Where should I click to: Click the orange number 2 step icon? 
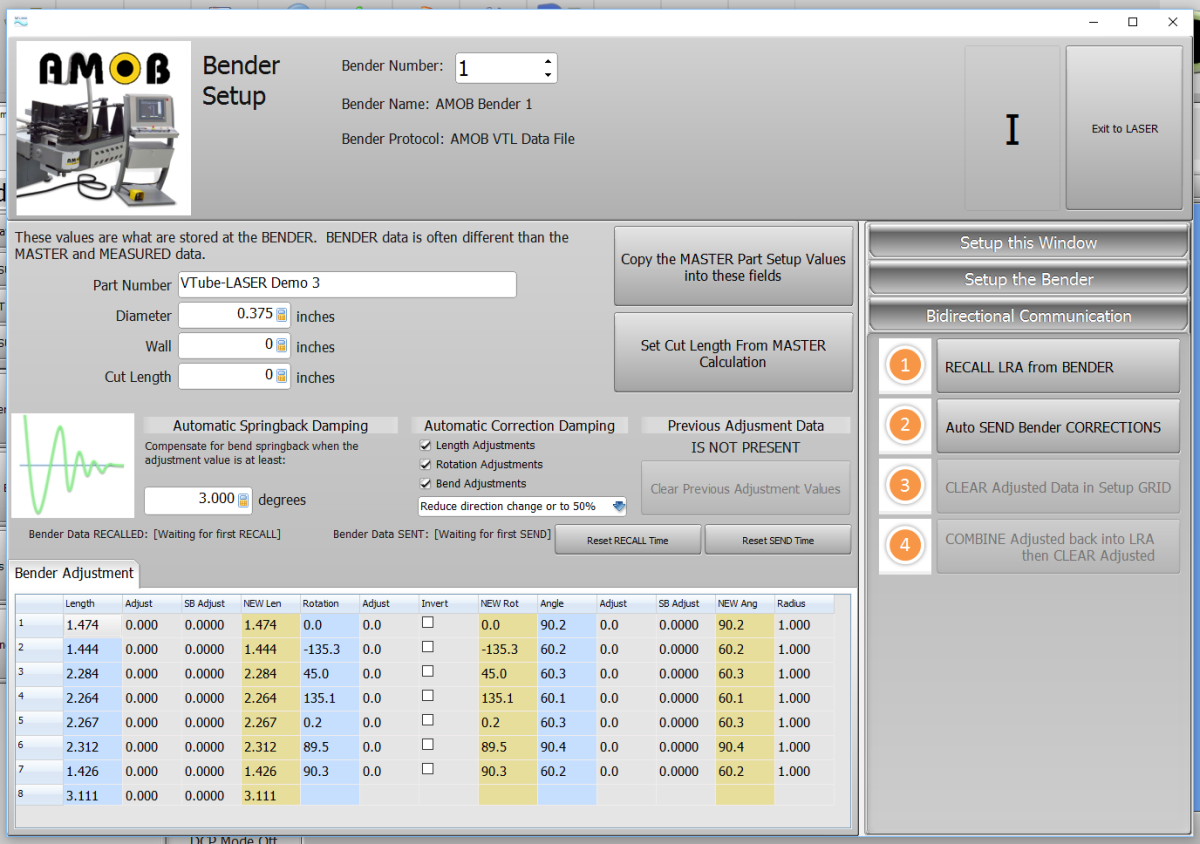click(905, 426)
